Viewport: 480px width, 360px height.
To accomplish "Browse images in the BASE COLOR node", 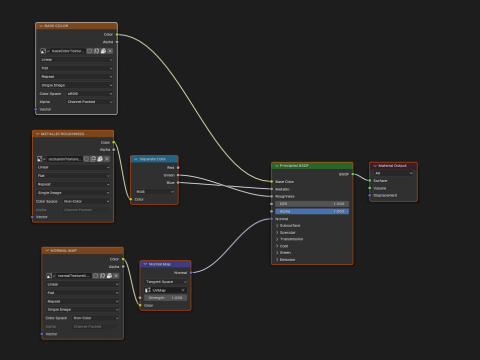I will [44, 51].
